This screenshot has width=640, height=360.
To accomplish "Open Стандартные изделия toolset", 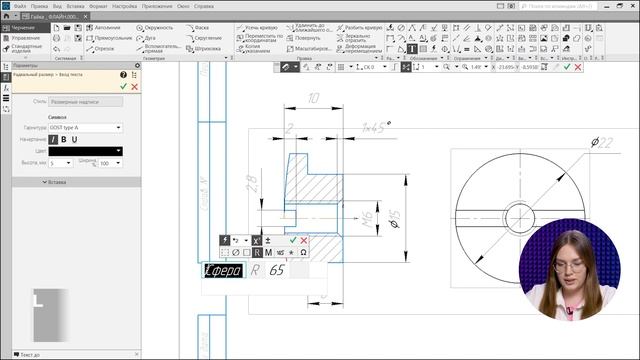I will click(26, 49).
